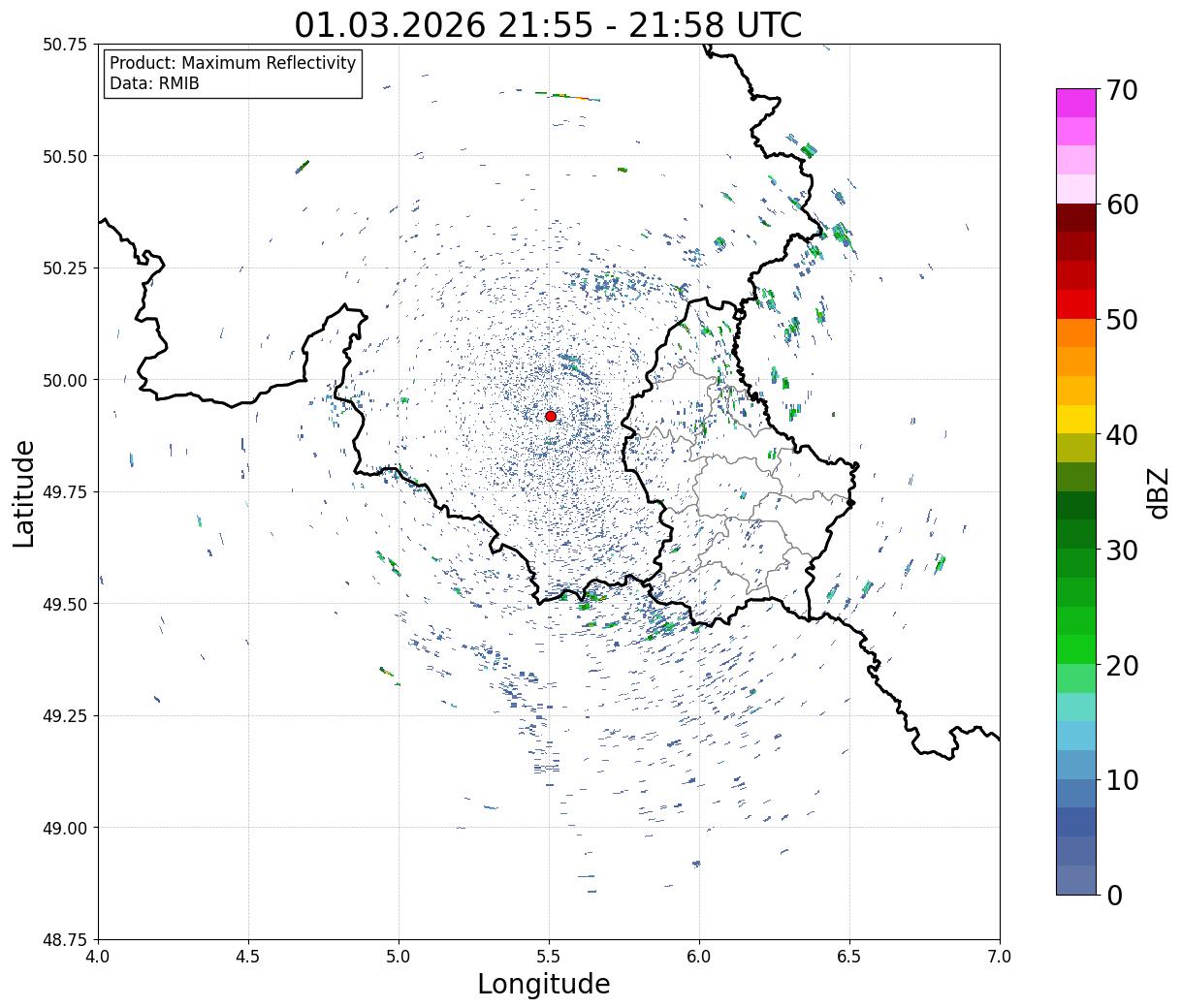Click the red radar location marker
This screenshot has width=1182, height=1008.
(x=550, y=416)
